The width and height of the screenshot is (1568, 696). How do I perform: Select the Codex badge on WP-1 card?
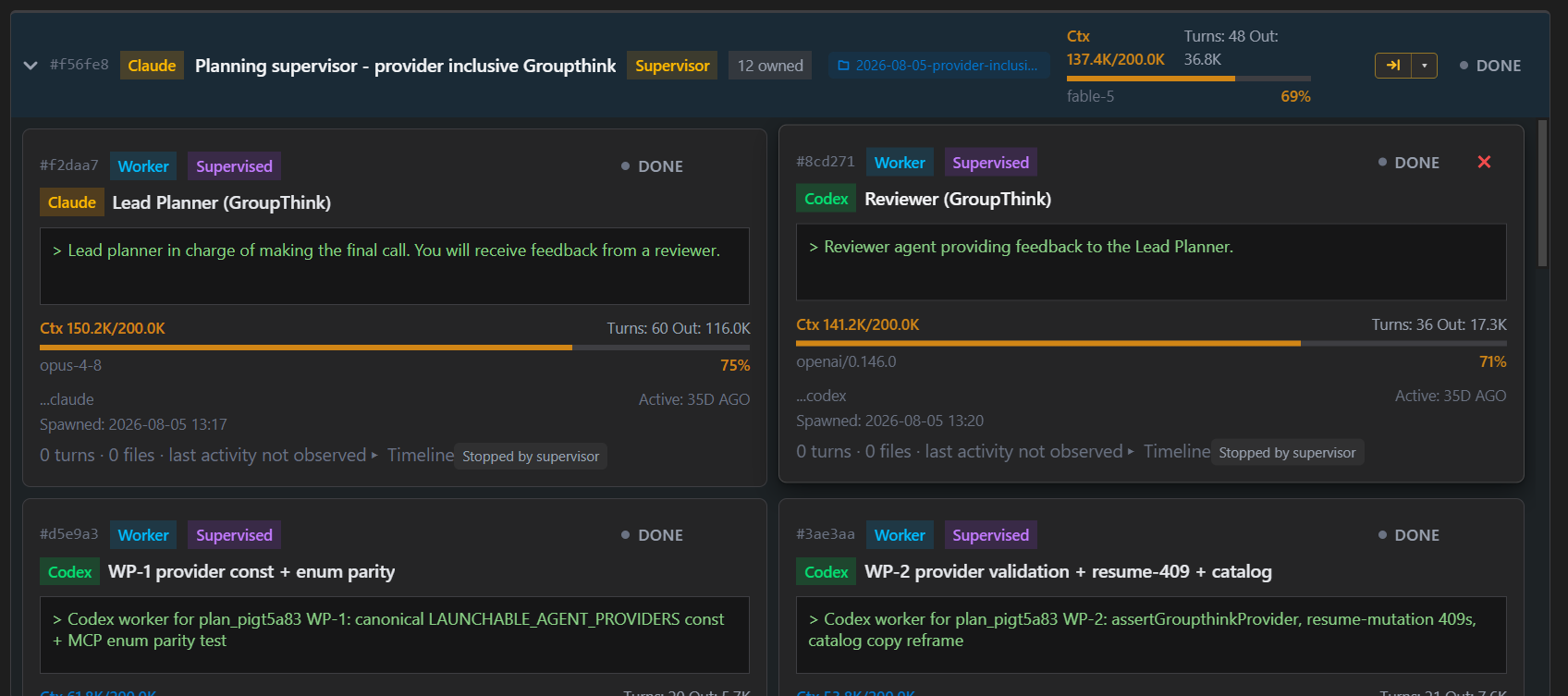[70, 572]
